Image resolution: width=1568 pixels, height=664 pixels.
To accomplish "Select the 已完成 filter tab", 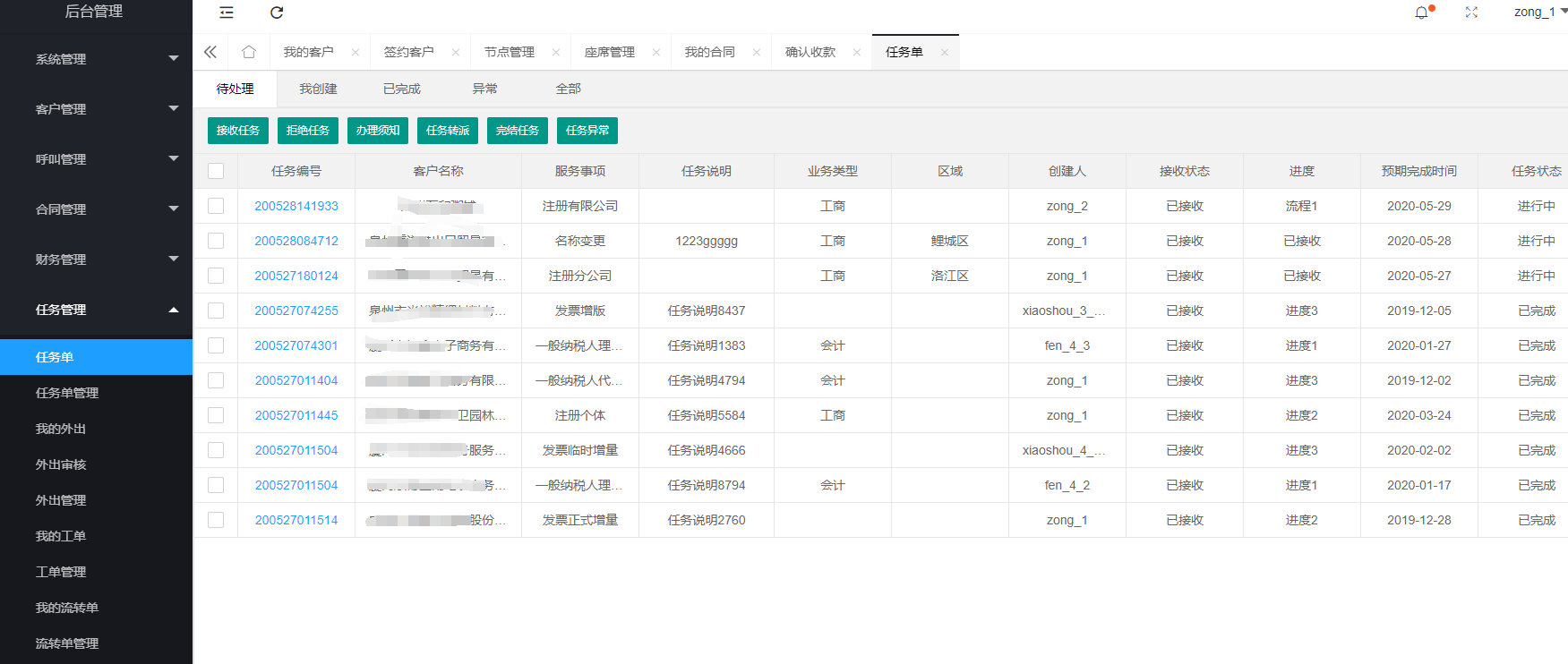I will click(401, 89).
